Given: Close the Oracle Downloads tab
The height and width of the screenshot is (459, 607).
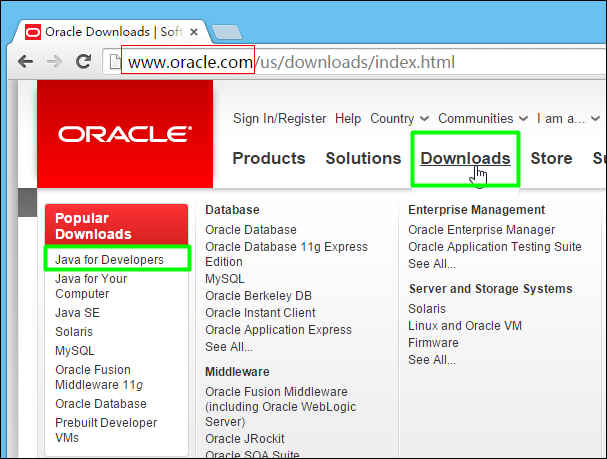Looking at the screenshot, I should coord(194,32).
